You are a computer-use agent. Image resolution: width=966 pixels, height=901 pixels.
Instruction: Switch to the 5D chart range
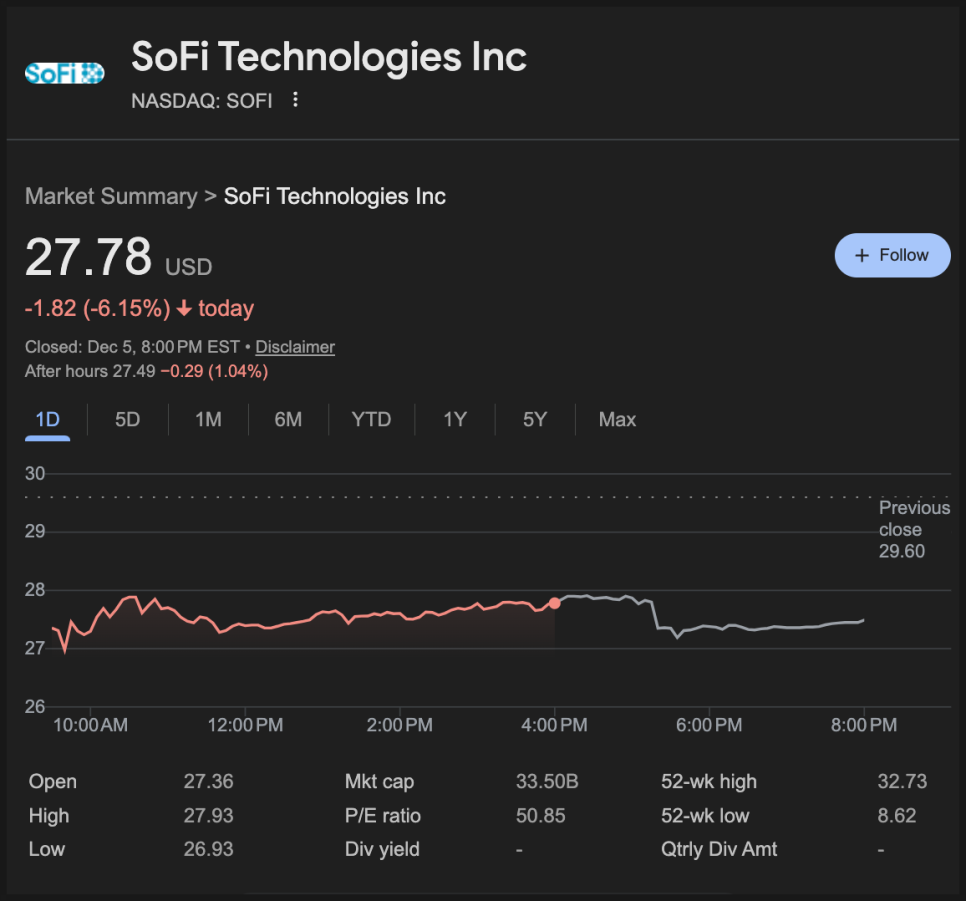coord(127,420)
